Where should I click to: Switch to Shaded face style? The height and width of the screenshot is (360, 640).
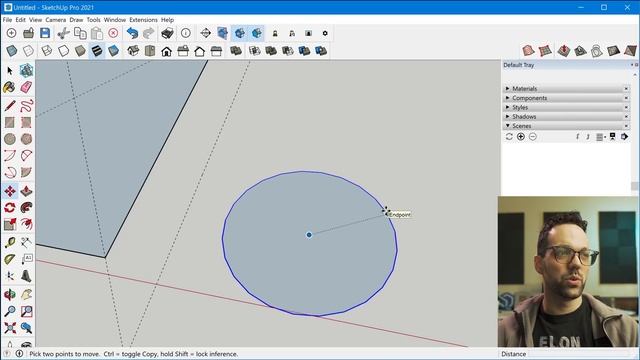click(x=80, y=51)
